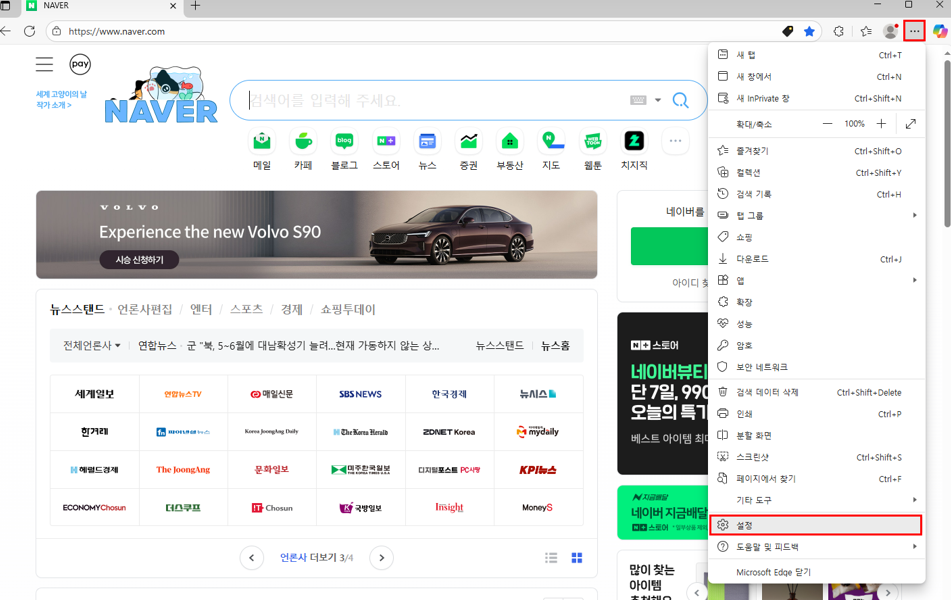This screenshot has height=600, width=951.
Task: Open 뉴스홈 link
Action: pos(556,345)
